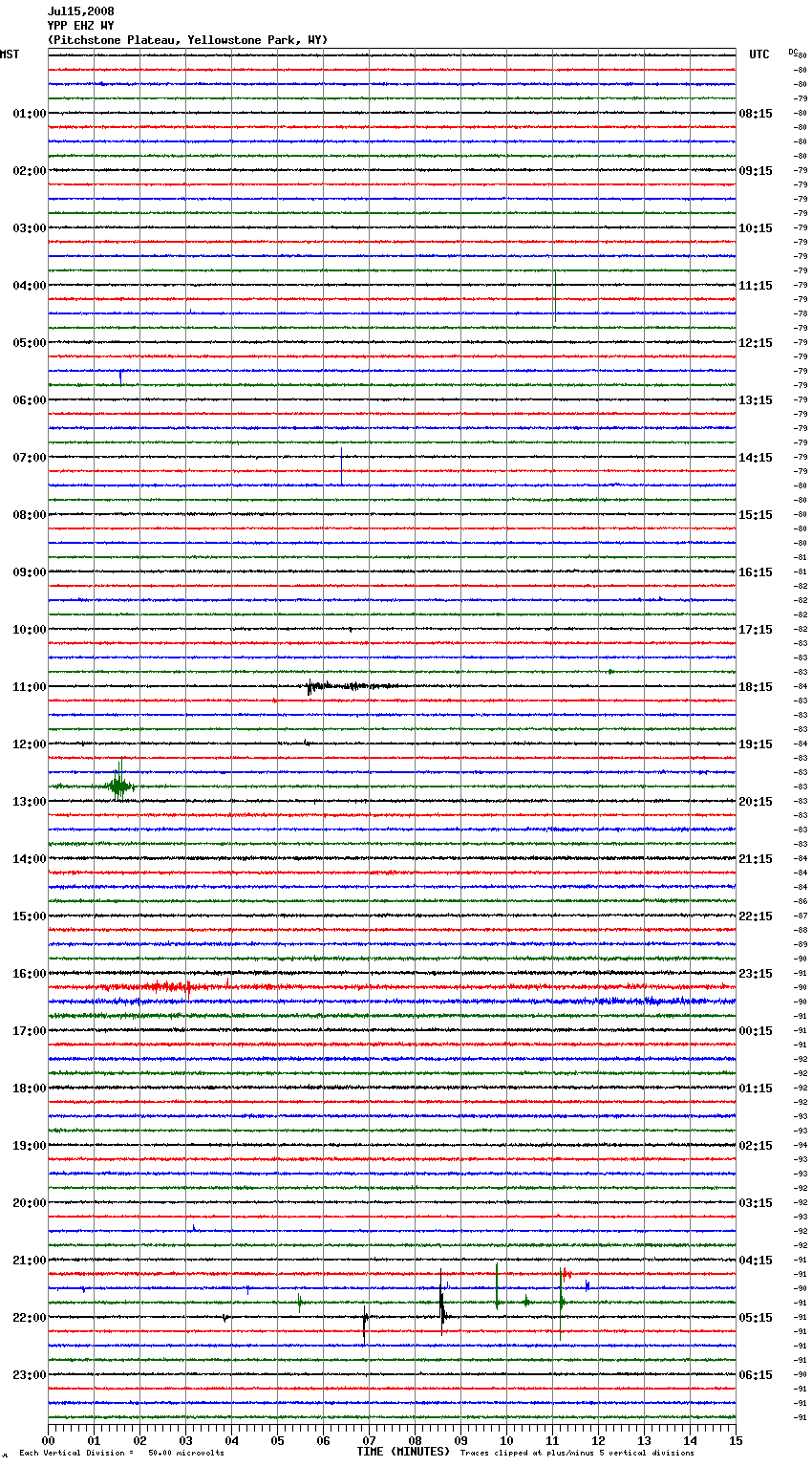Click the date text Jul15,2008
This screenshot has height=1466, width=812.
tap(80, 11)
